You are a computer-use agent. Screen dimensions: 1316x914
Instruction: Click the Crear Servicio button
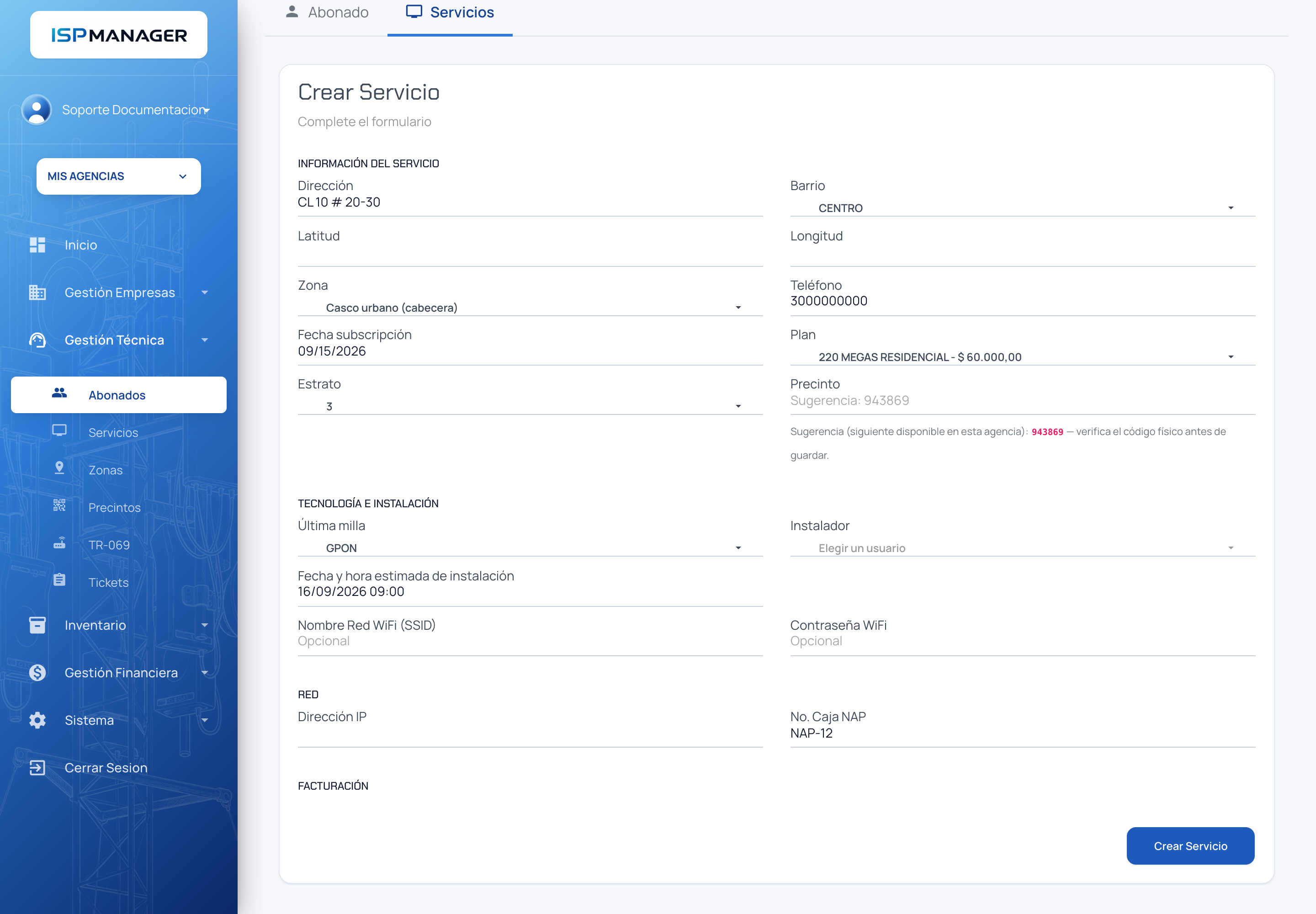(x=1191, y=846)
